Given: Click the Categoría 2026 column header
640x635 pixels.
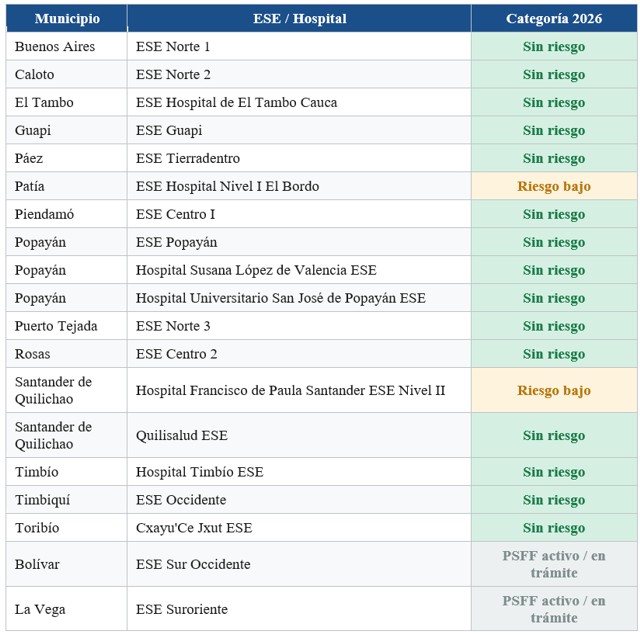Looking at the screenshot, I should pos(554,18).
